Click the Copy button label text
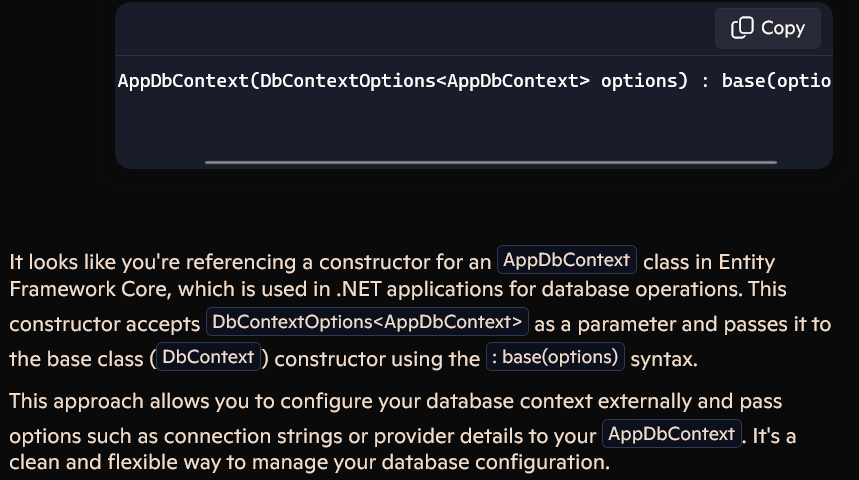The image size is (859, 480). click(782, 28)
